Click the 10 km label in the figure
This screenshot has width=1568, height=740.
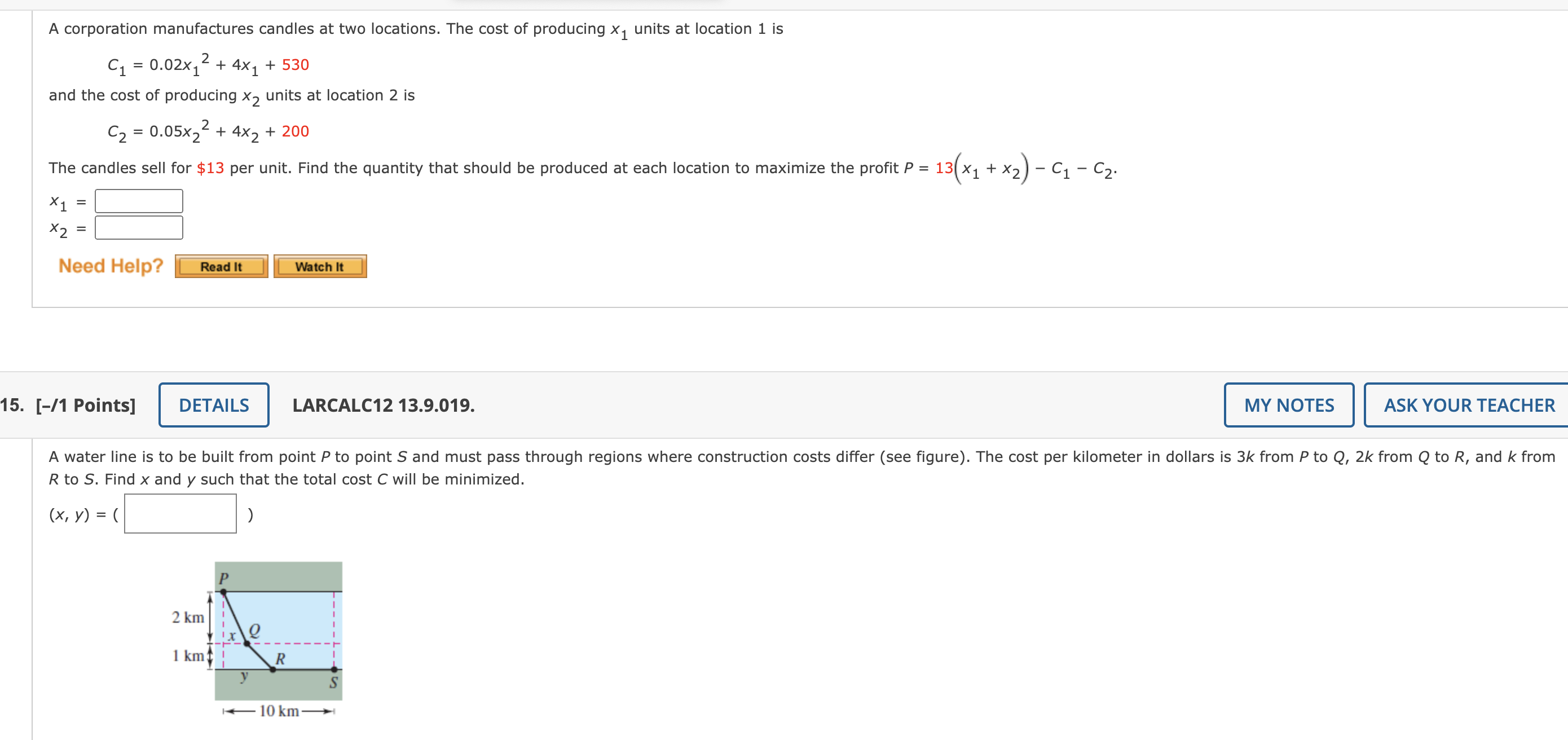pos(278,711)
